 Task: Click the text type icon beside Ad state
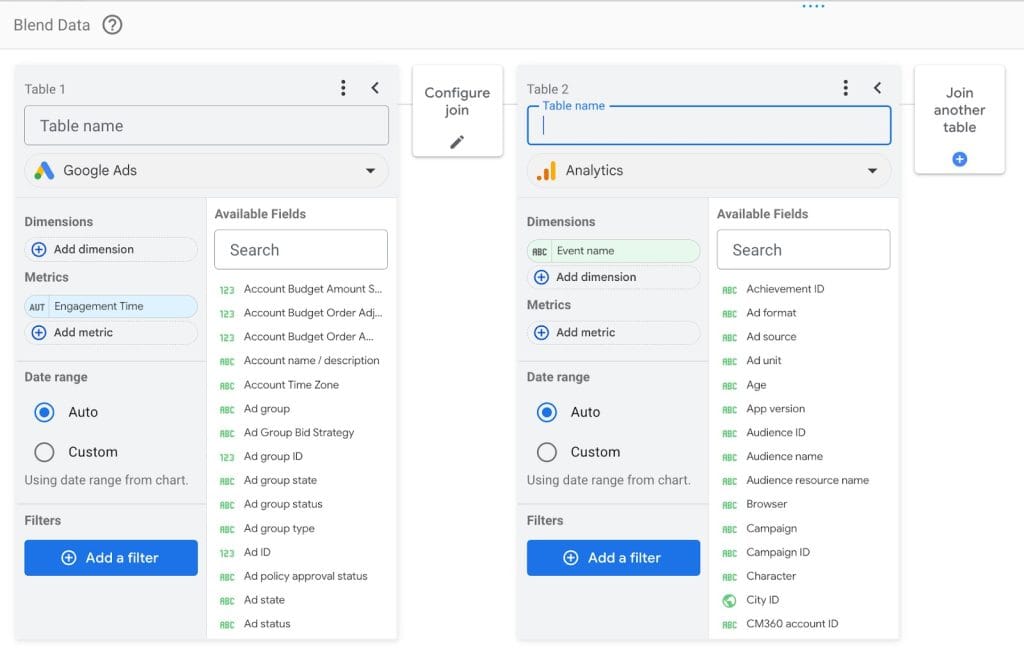[227, 601]
